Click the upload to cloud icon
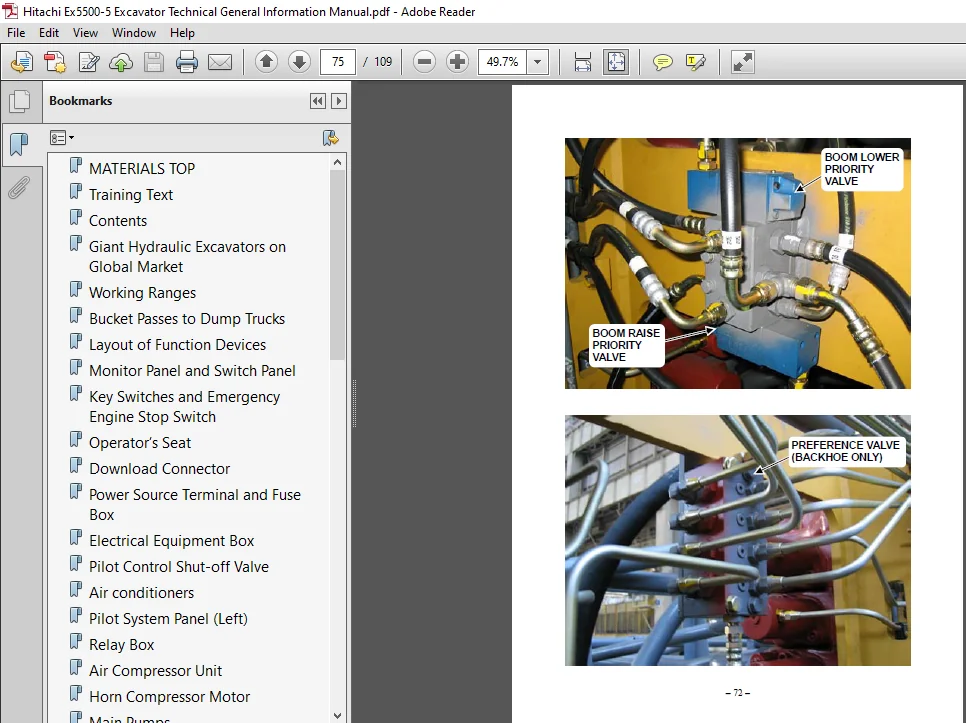This screenshot has width=966, height=723. click(x=121, y=62)
